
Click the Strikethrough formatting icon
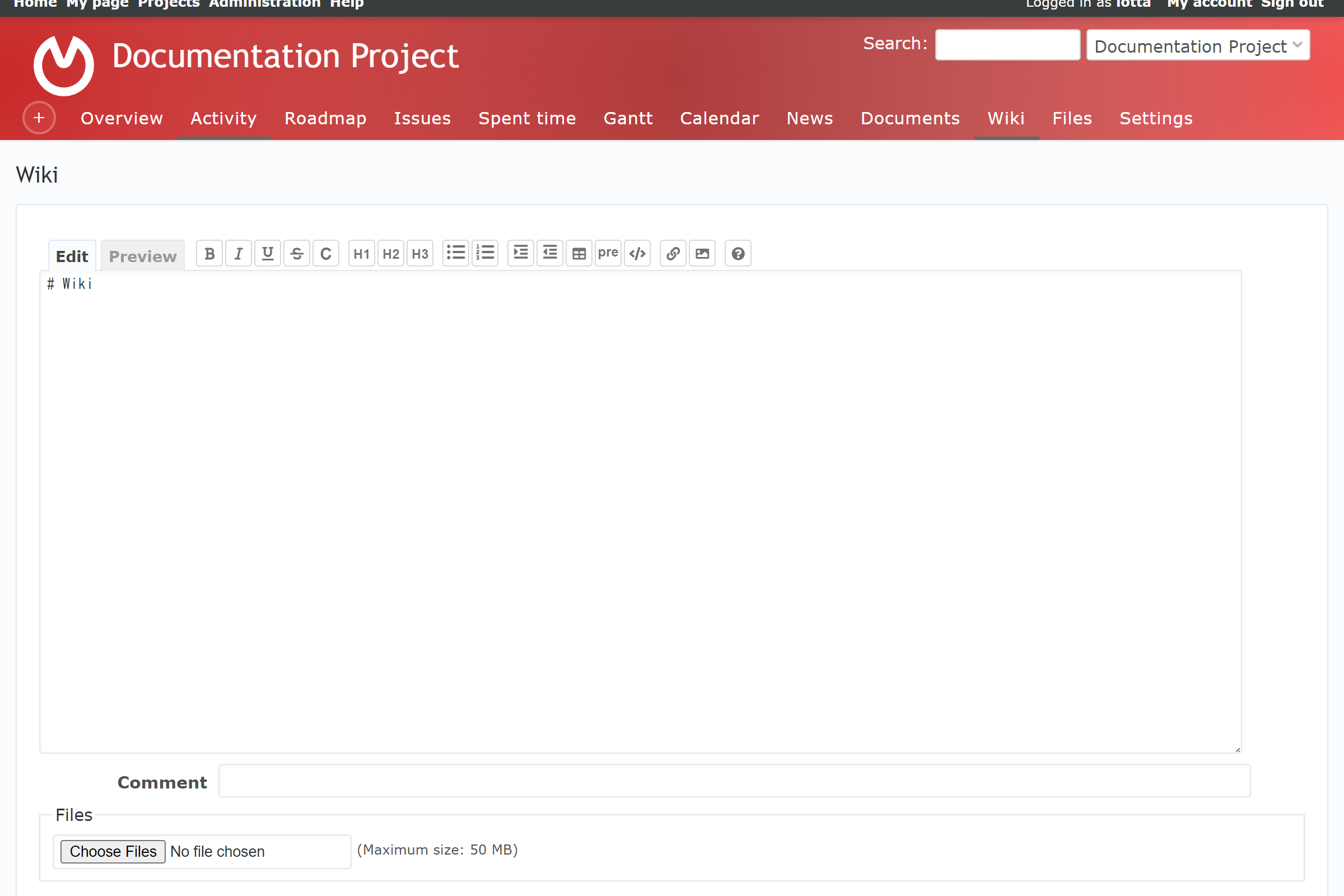[x=297, y=254]
